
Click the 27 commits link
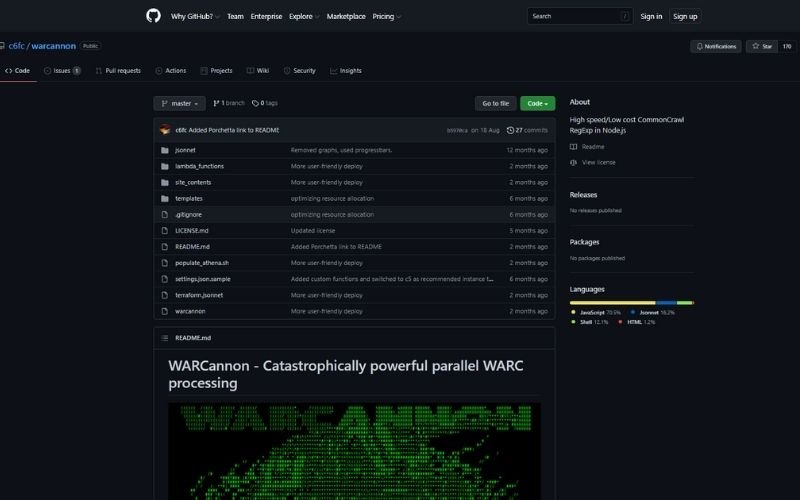(x=527, y=130)
